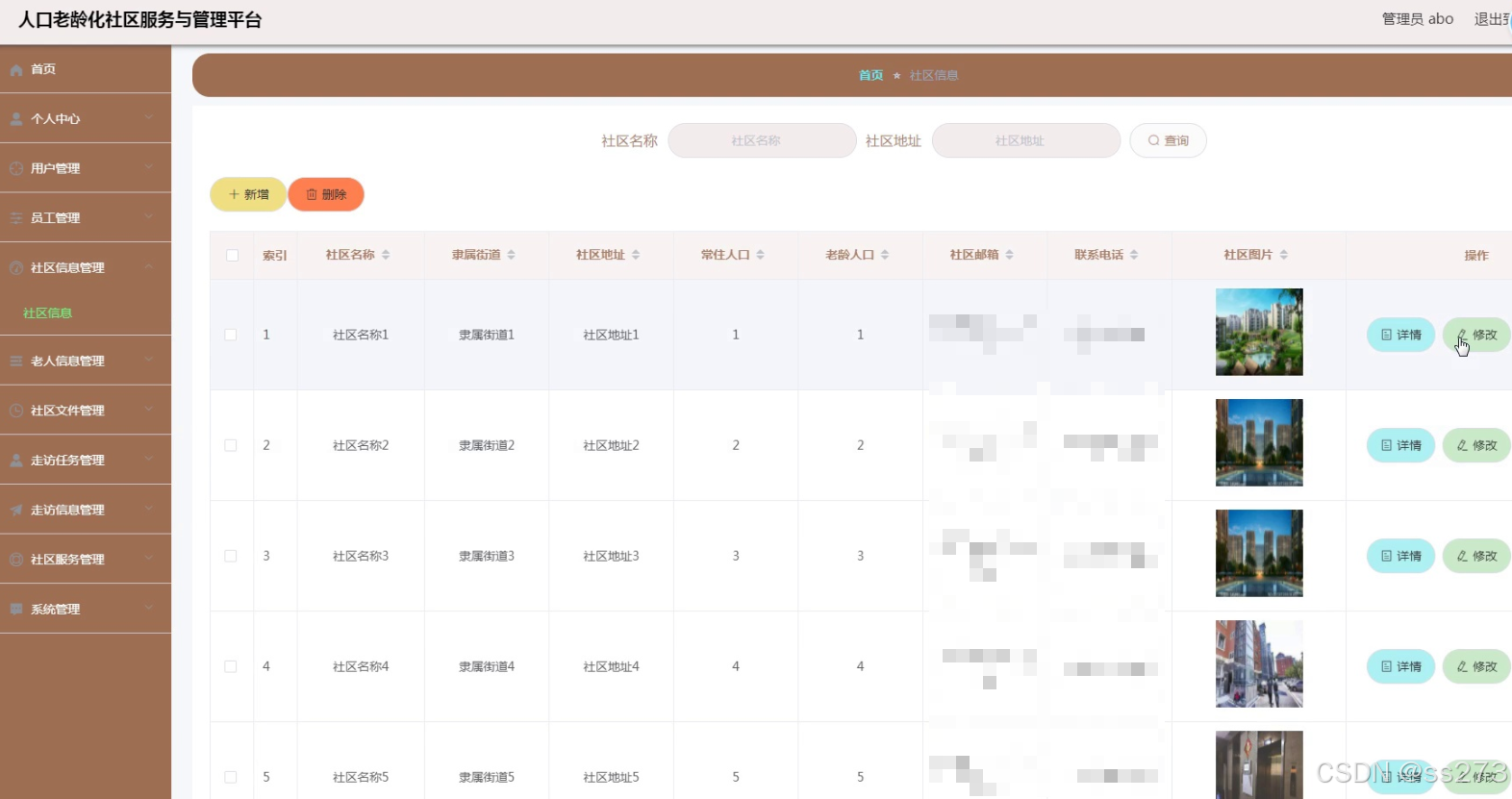The height and width of the screenshot is (799, 1512).
Task: Open the community image thumbnail in row 1
Action: 1259,332
